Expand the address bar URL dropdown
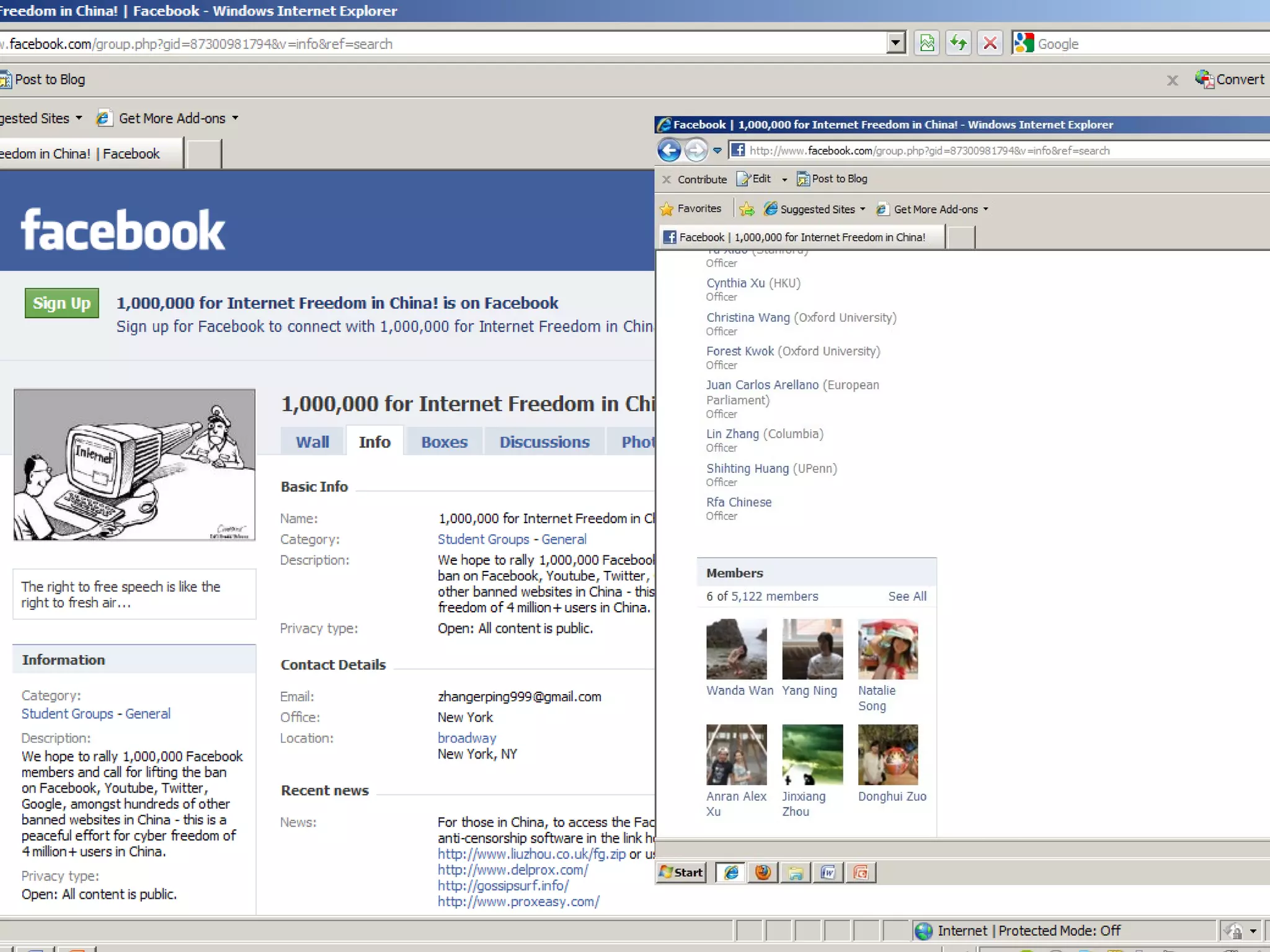This screenshot has width=1270, height=952. 895,43
